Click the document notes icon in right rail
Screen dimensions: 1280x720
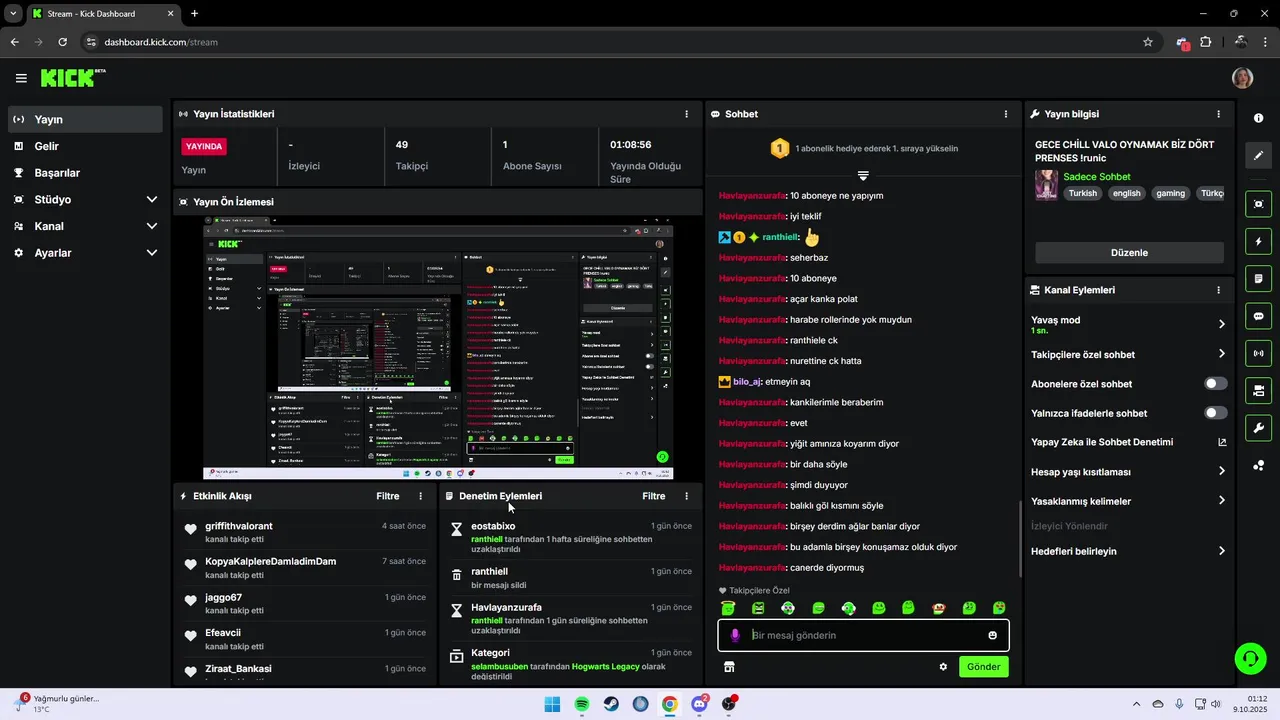click(x=1258, y=278)
